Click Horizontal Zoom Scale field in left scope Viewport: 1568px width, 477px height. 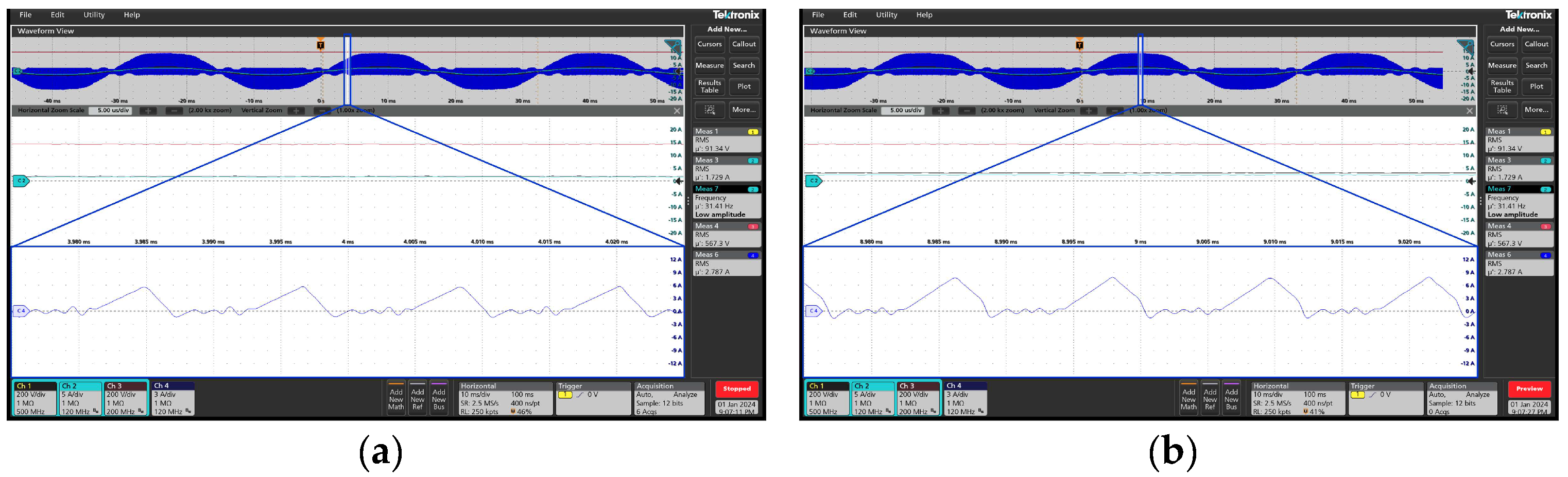click(x=114, y=111)
